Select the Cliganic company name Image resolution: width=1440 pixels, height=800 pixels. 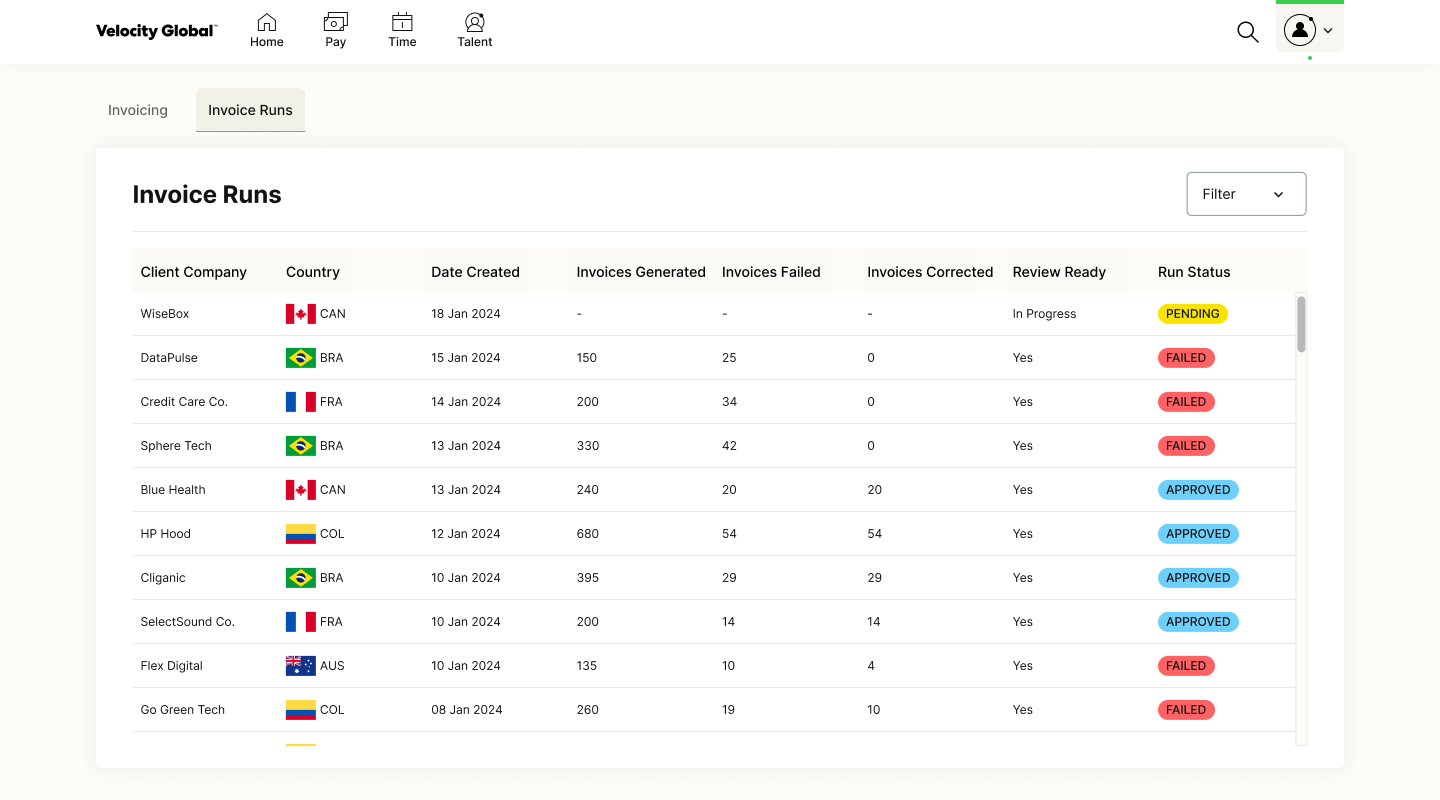tap(163, 578)
